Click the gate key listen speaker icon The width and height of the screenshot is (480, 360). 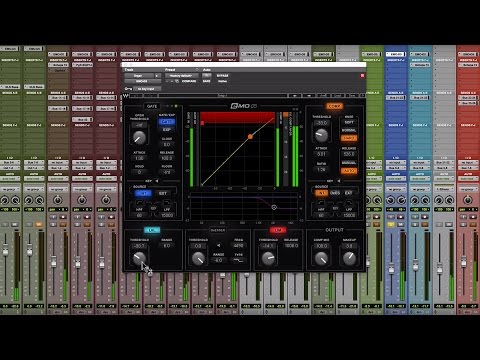157,181
